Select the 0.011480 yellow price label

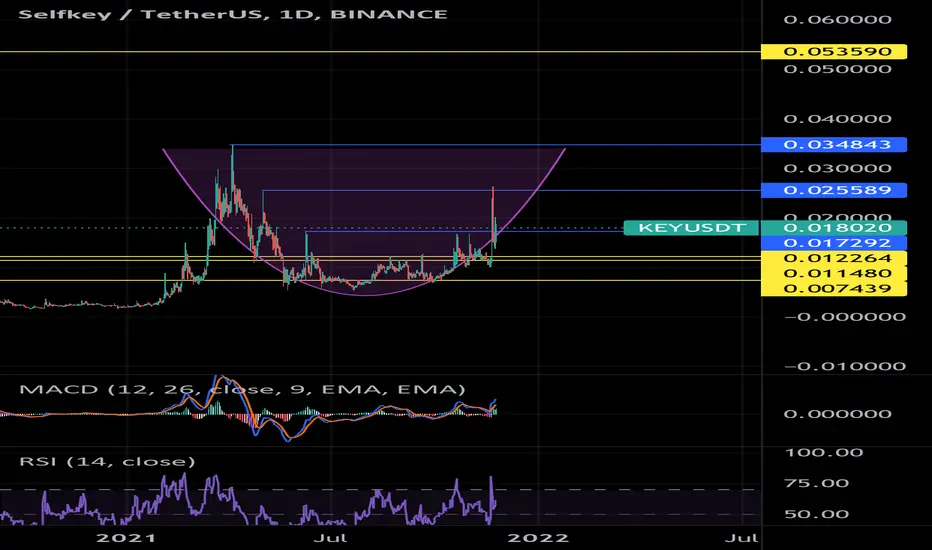pos(834,274)
